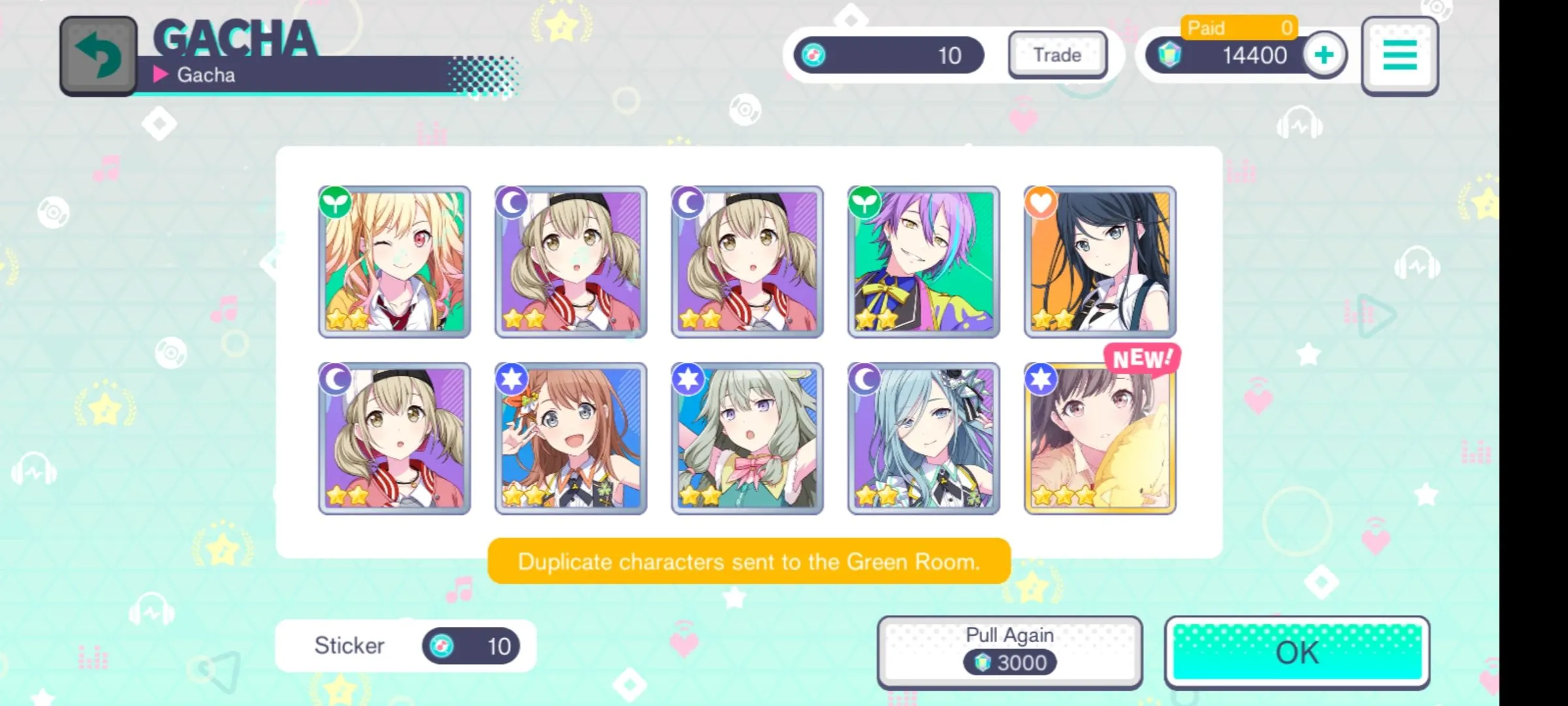Viewport: 1568px width, 706px height.
Task: Select the brown-haired girl with orange flower card
Action: tap(571, 439)
